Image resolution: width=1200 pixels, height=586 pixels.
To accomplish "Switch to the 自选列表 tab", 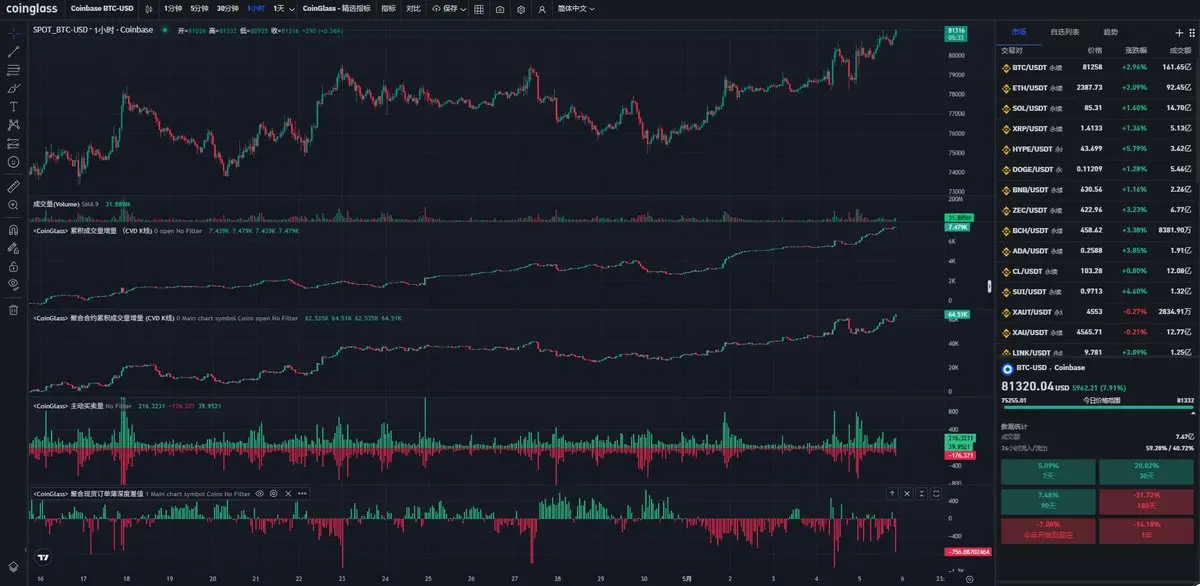I will coord(1065,32).
